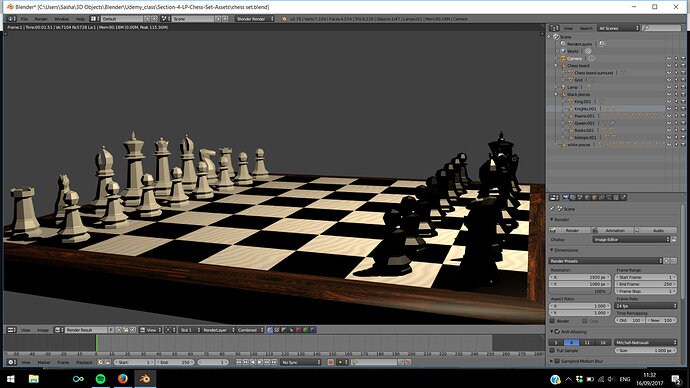Open Spotify from the taskbar

pyautogui.click(x=100, y=379)
